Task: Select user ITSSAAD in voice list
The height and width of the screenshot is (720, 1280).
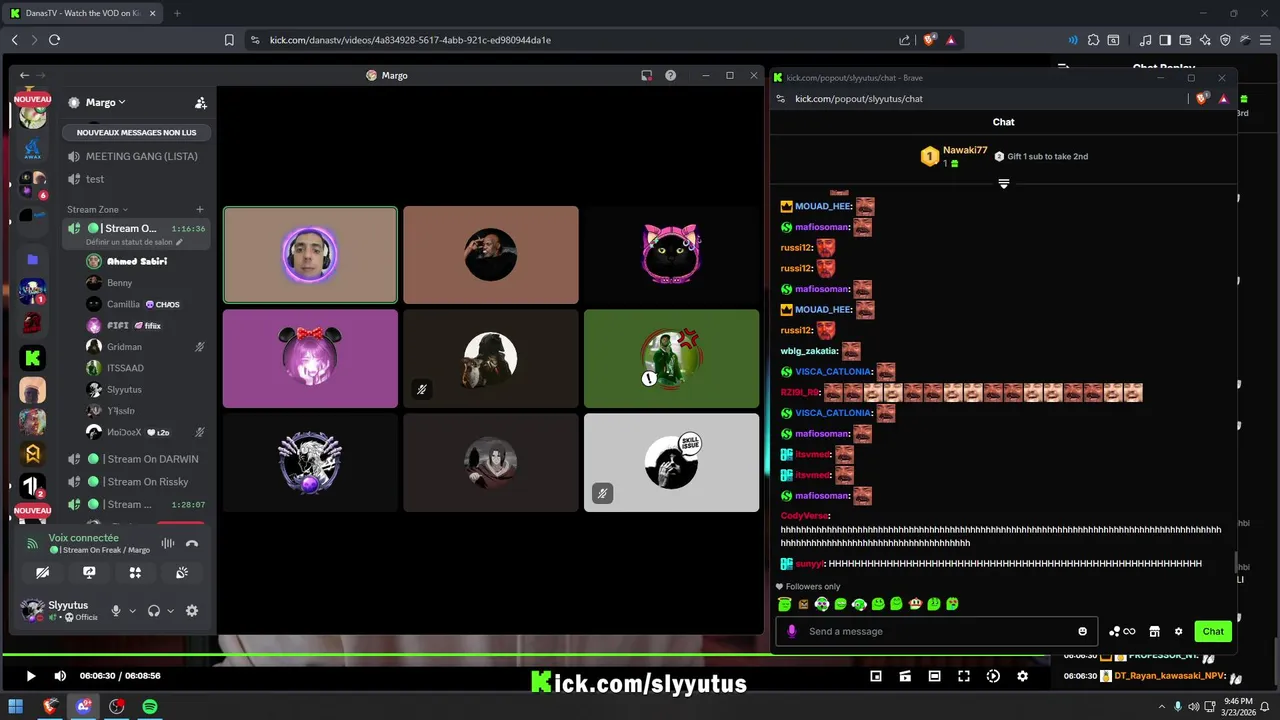Action: (136, 368)
